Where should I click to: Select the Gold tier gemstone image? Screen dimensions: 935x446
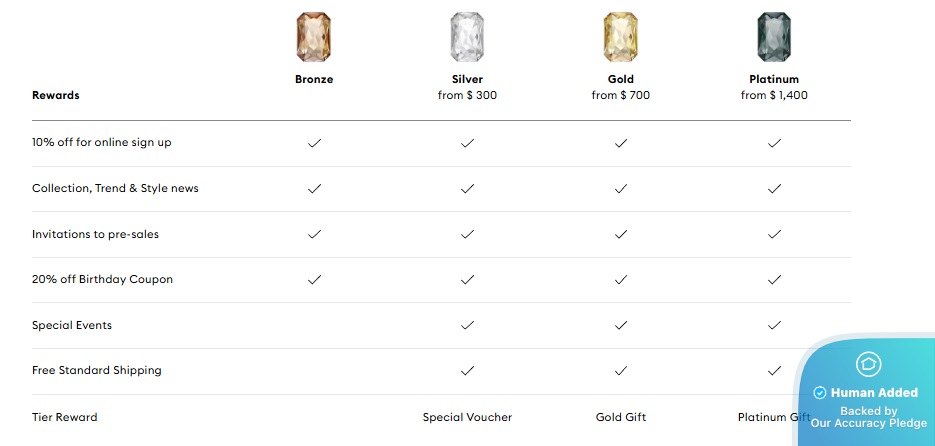pos(621,37)
